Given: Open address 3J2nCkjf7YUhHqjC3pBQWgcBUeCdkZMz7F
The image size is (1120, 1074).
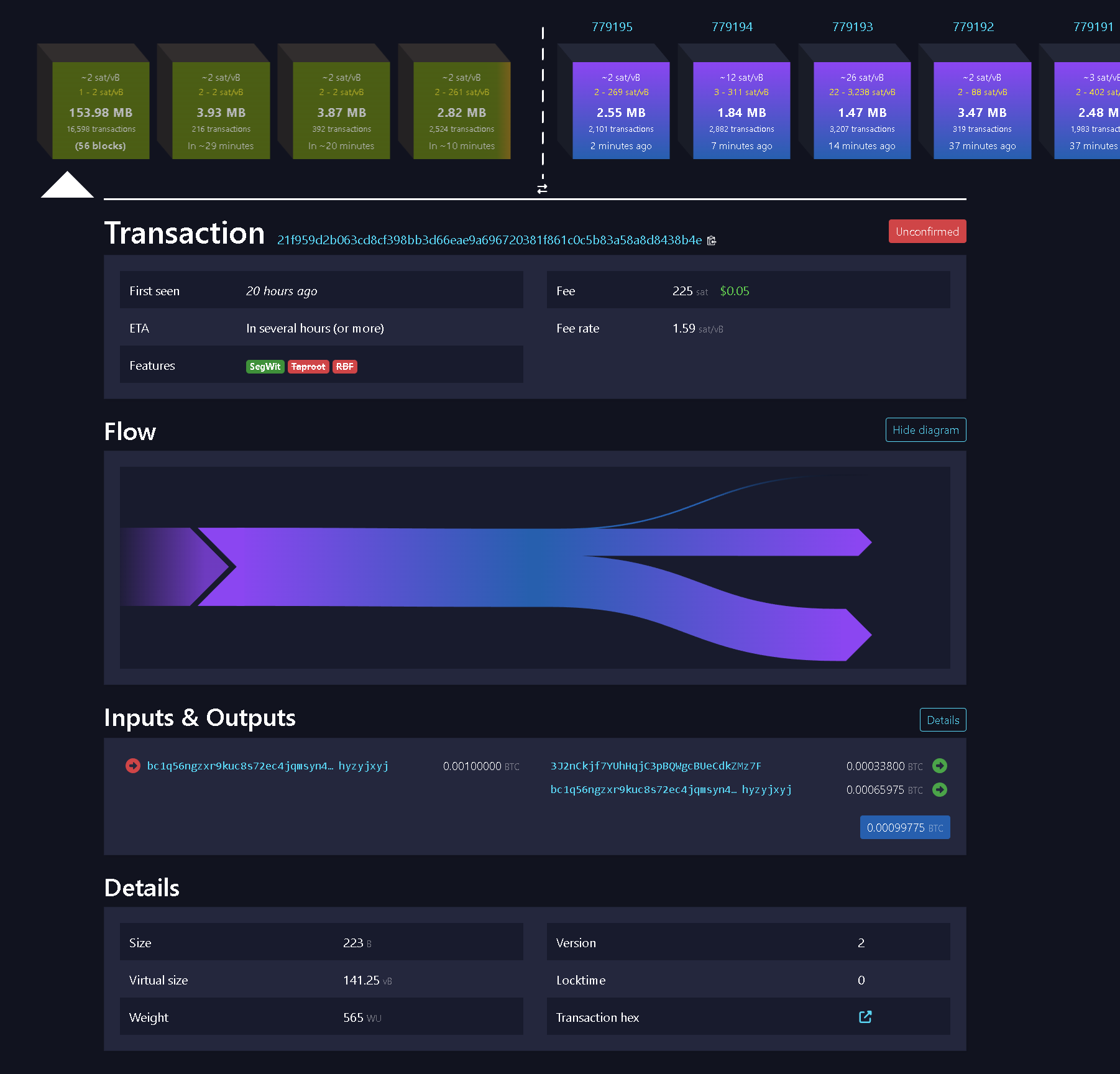Looking at the screenshot, I should pos(656,766).
